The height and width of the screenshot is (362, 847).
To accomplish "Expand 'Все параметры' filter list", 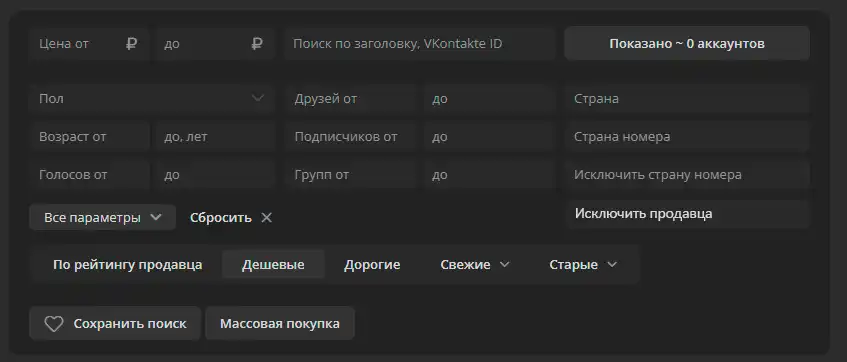I will pyautogui.click(x=103, y=218).
